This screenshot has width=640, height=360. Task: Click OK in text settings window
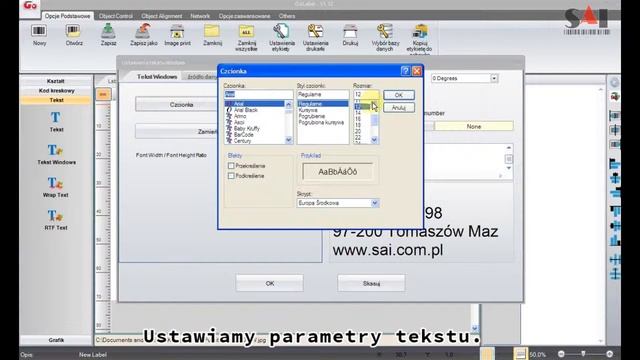[269, 283]
